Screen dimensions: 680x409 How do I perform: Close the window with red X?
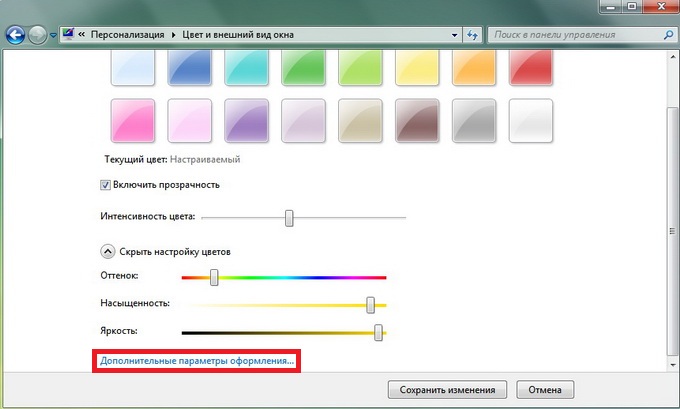coord(660,6)
